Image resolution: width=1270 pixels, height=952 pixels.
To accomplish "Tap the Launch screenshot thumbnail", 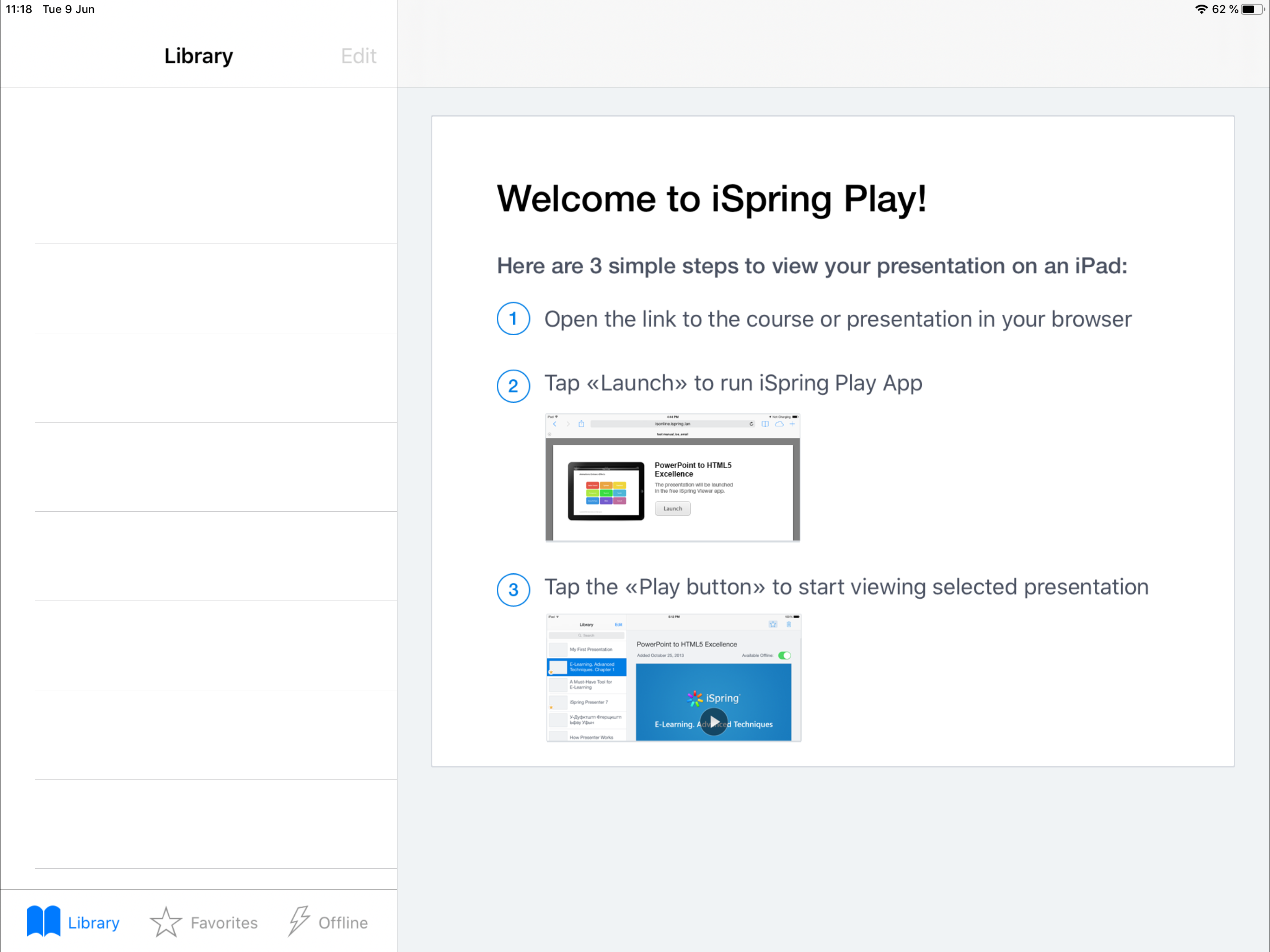I will pyautogui.click(x=672, y=477).
